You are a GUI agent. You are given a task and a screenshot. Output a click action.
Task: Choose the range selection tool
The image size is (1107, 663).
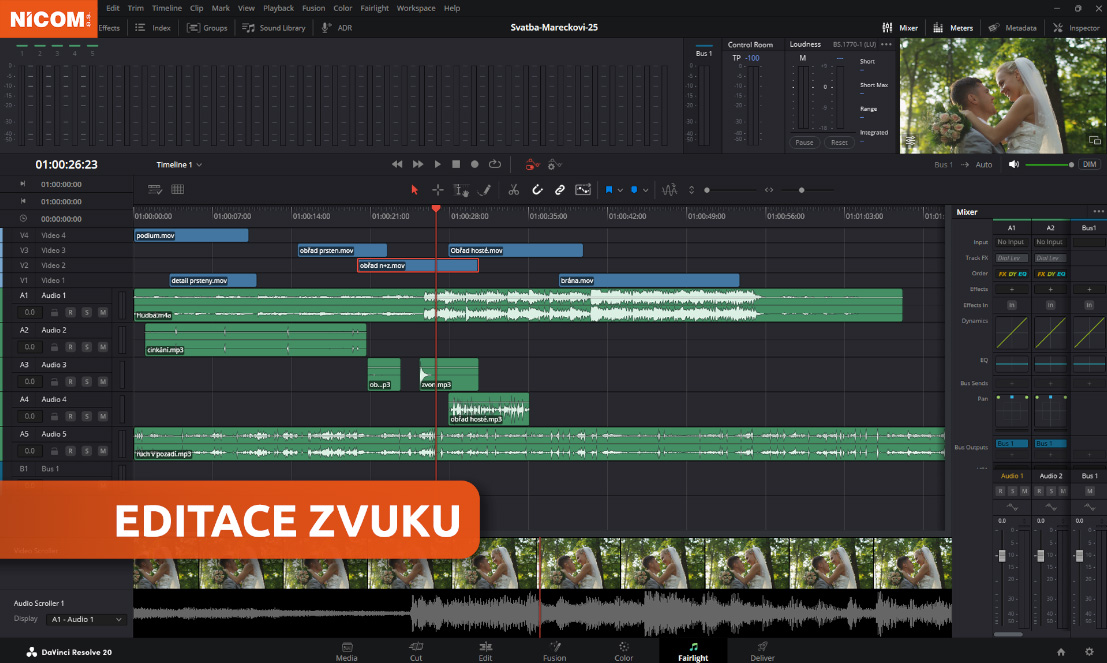(x=461, y=190)
